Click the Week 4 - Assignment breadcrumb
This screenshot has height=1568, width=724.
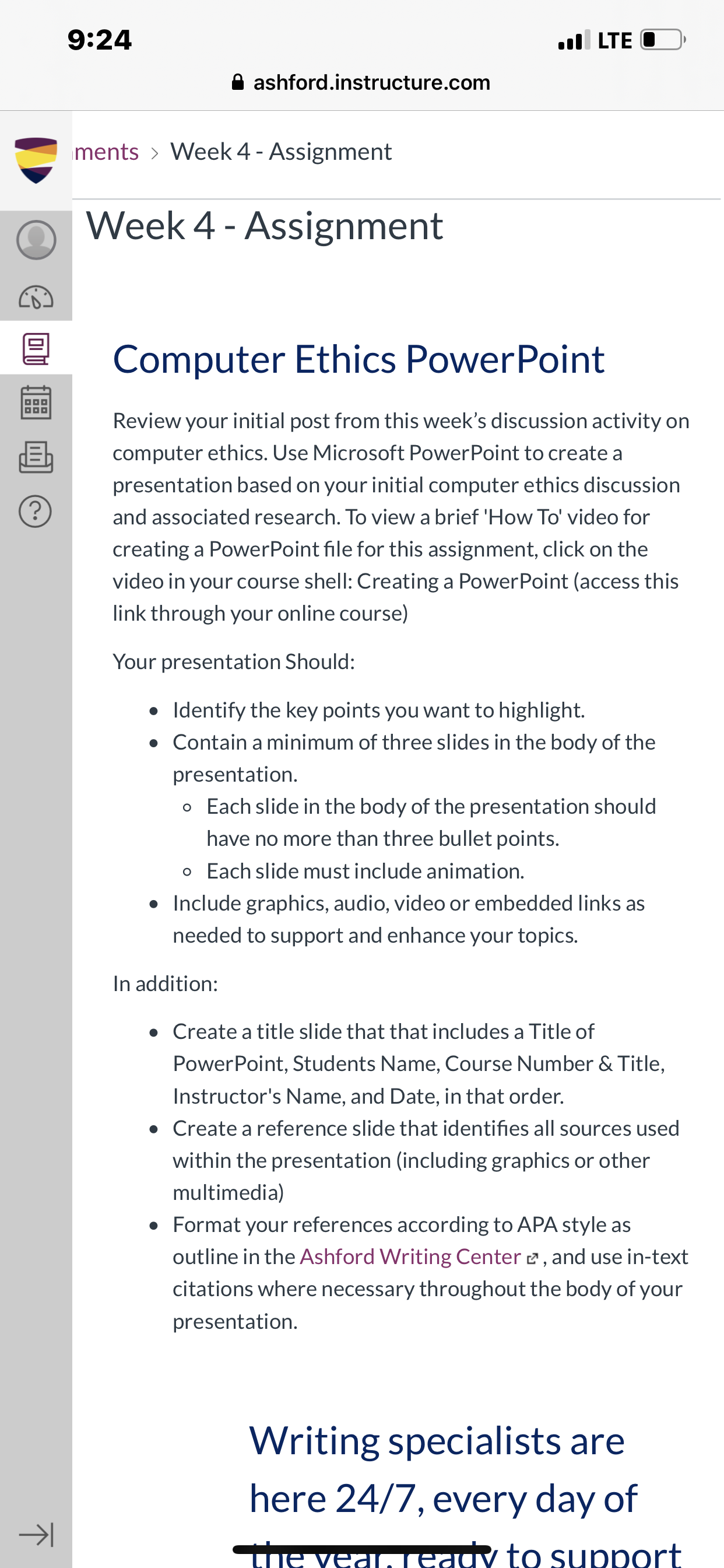(x=281, y=152)
